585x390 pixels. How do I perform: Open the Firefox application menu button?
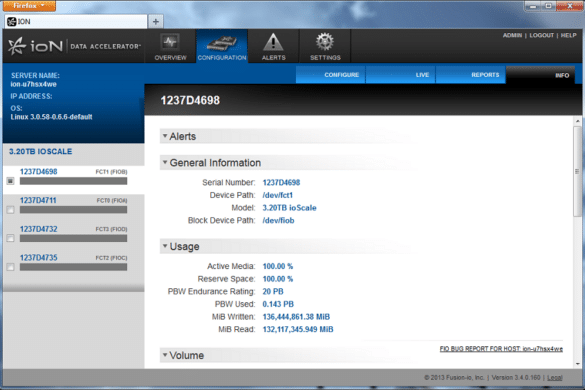coord(29,6)
